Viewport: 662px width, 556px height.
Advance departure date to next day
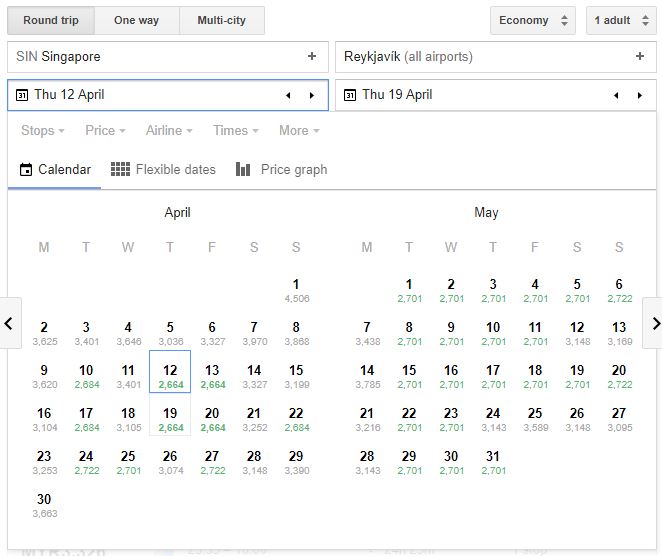[x=312, y=96]
